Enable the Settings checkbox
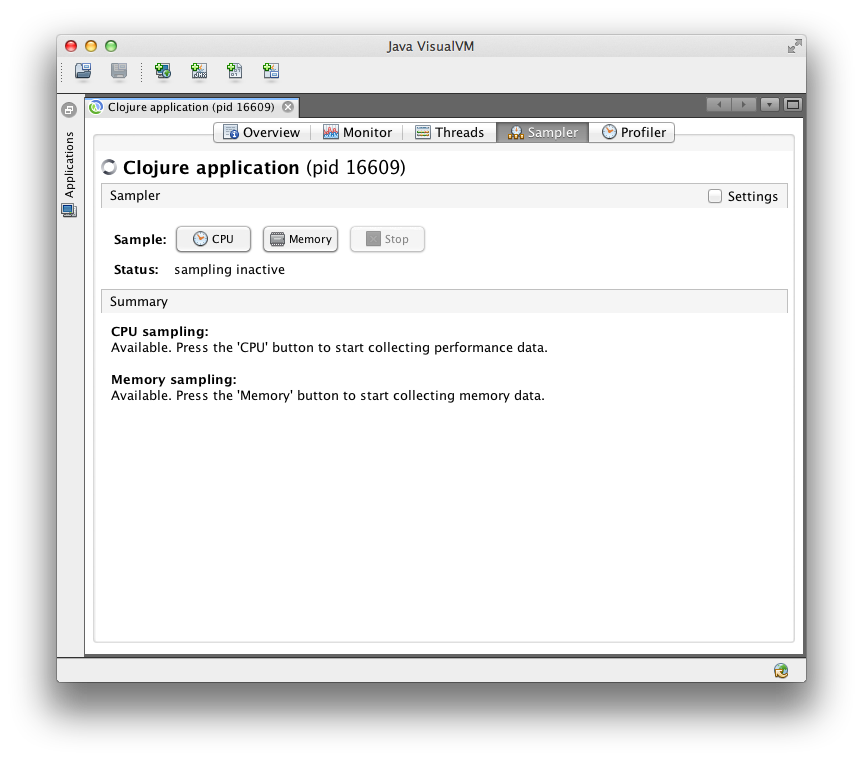Image resolution: width=863 pixels, height=761 pixels. [x=714, y=196]
